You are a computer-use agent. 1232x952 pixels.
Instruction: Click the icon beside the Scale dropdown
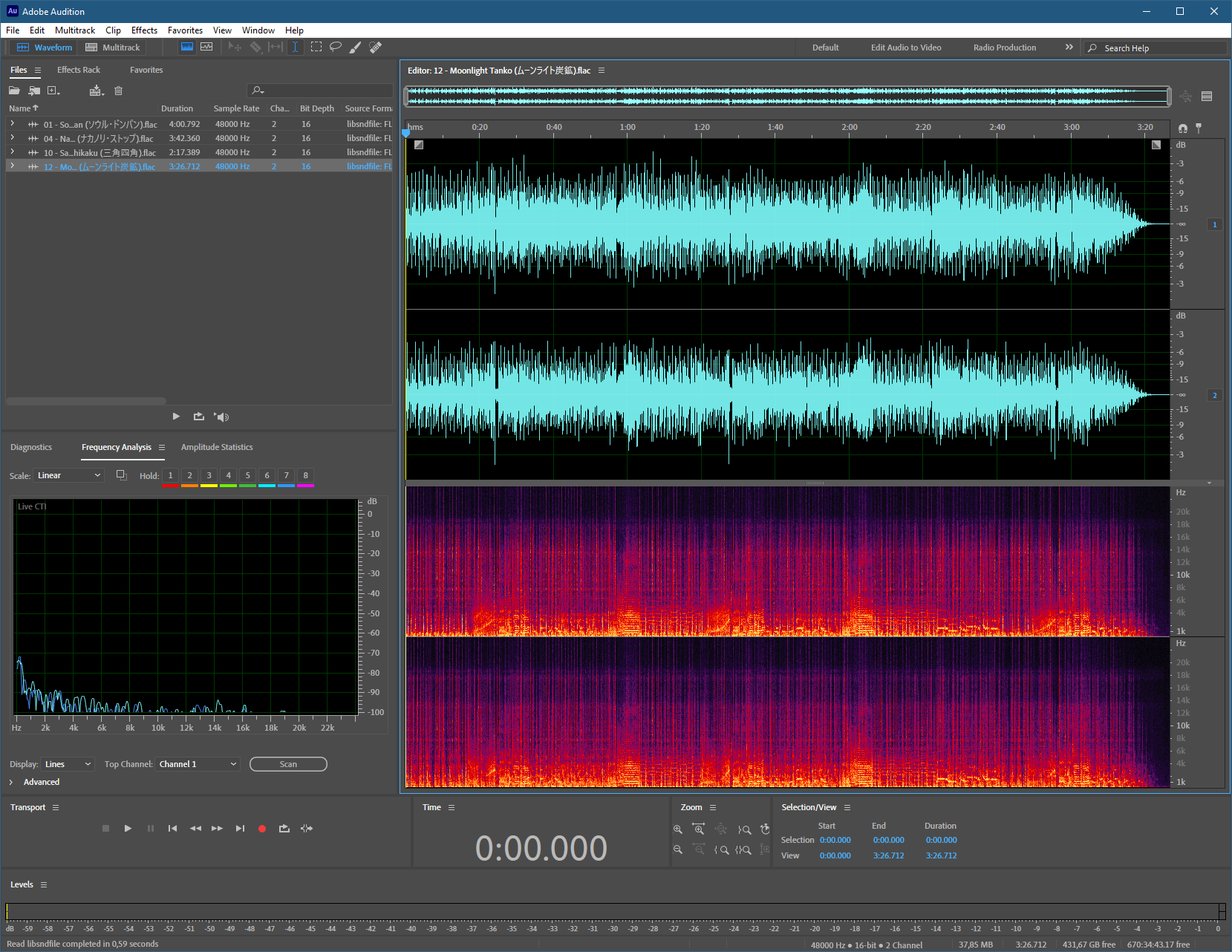pos(122,475)
